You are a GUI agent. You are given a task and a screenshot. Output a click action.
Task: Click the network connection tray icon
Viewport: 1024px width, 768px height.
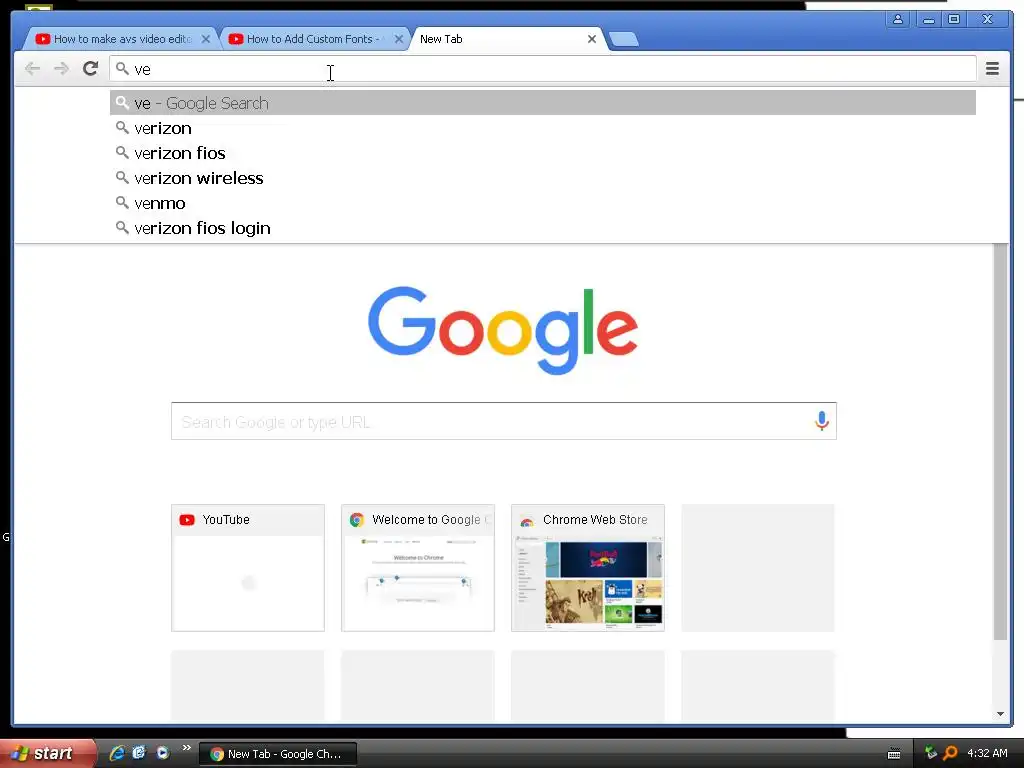931,753
